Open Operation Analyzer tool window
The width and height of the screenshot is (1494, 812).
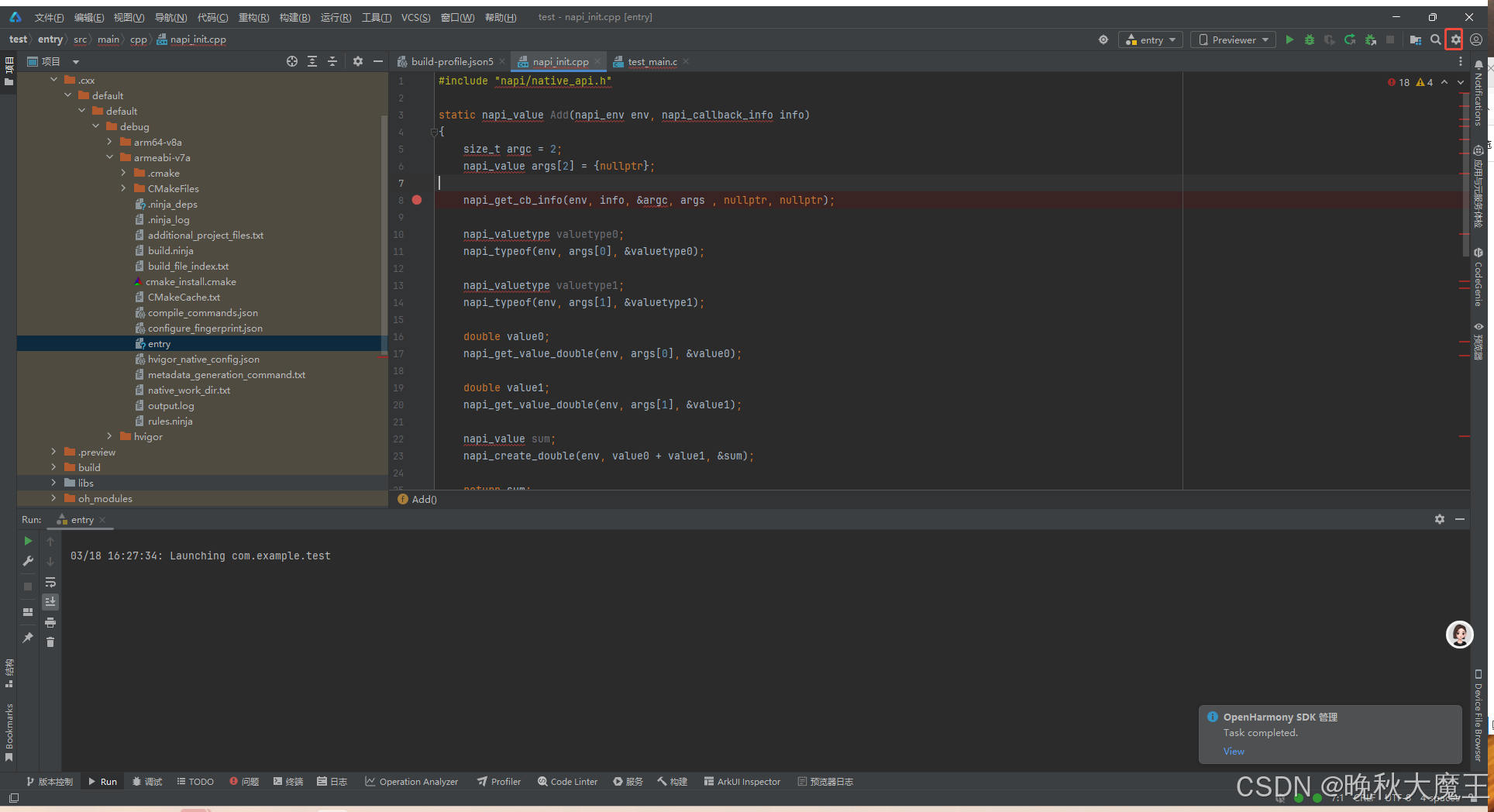411,782
